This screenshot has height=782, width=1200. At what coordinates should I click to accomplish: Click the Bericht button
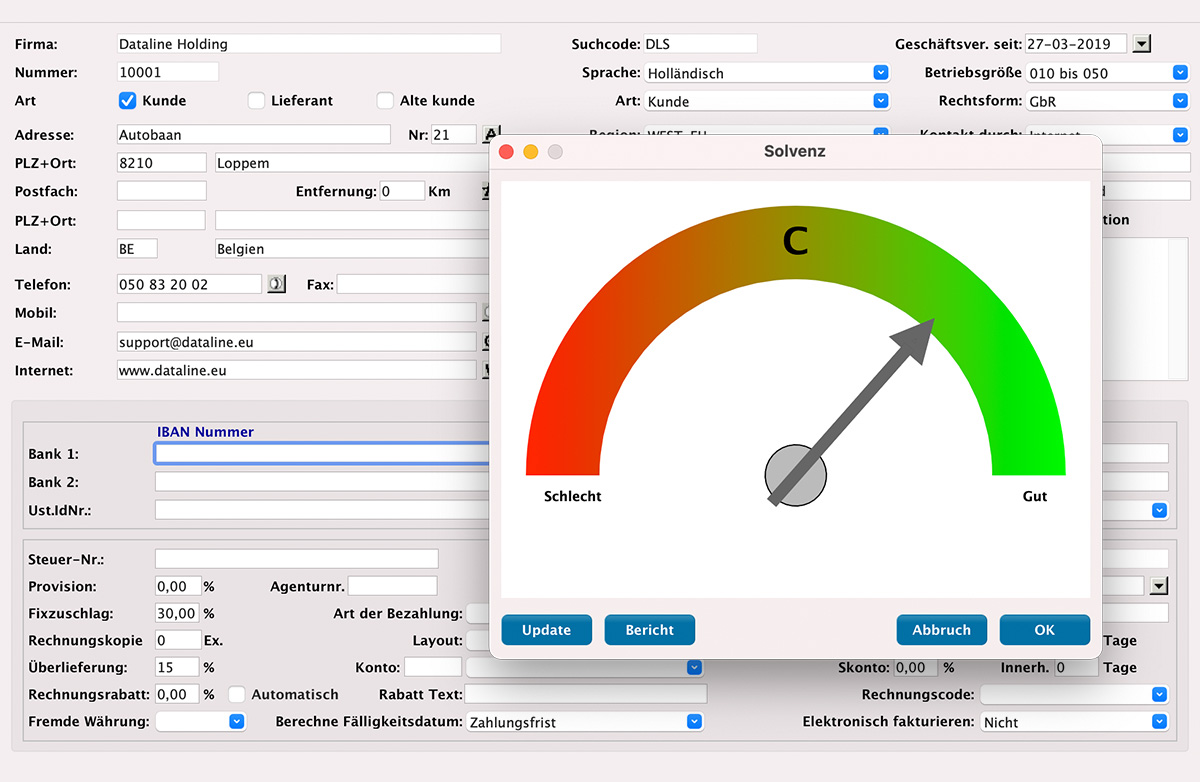pyautogui.click(x=649, y=630)
